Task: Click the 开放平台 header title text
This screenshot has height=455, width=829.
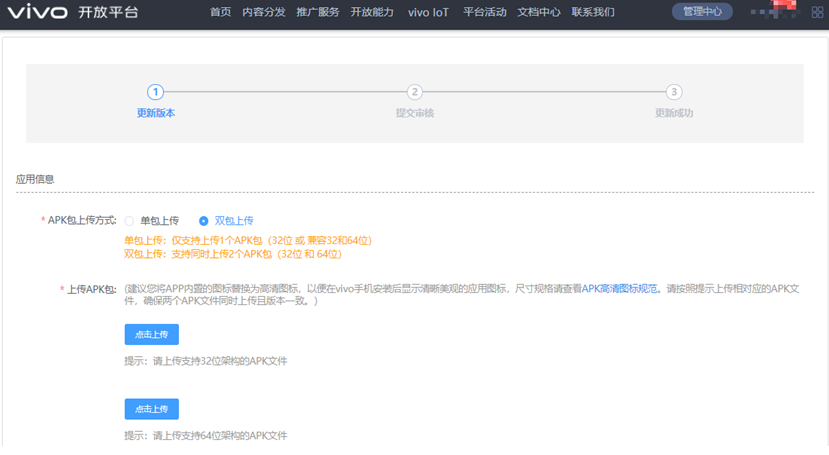Action: (108, 12)
